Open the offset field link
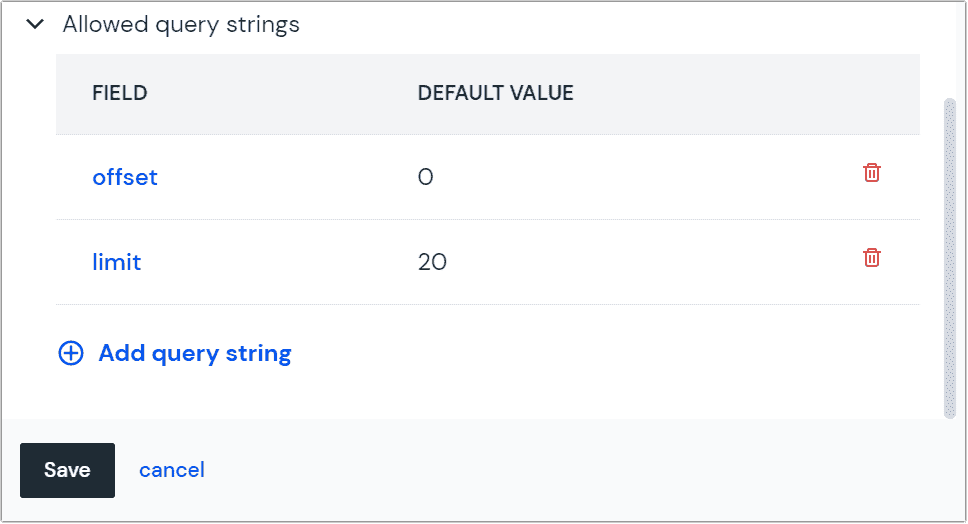968x524 pixels. click(125, 177)
